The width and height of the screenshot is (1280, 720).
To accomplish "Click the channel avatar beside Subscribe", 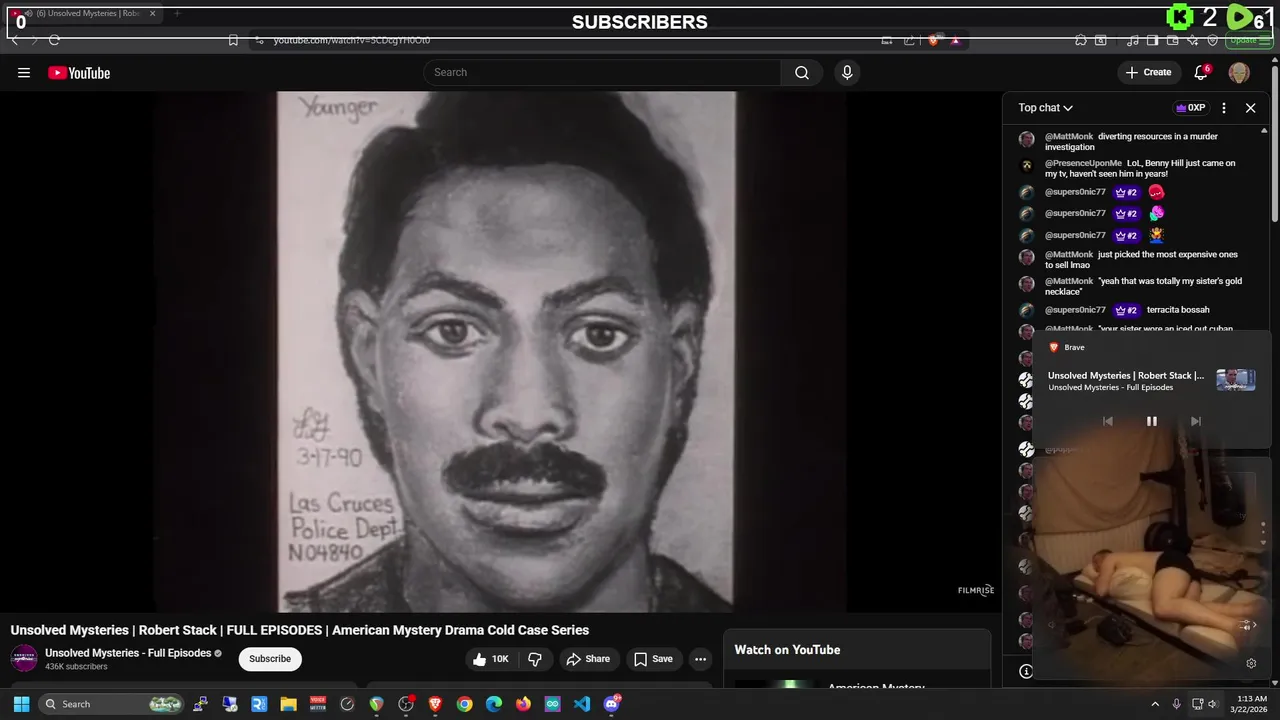I will pos(24,658).
